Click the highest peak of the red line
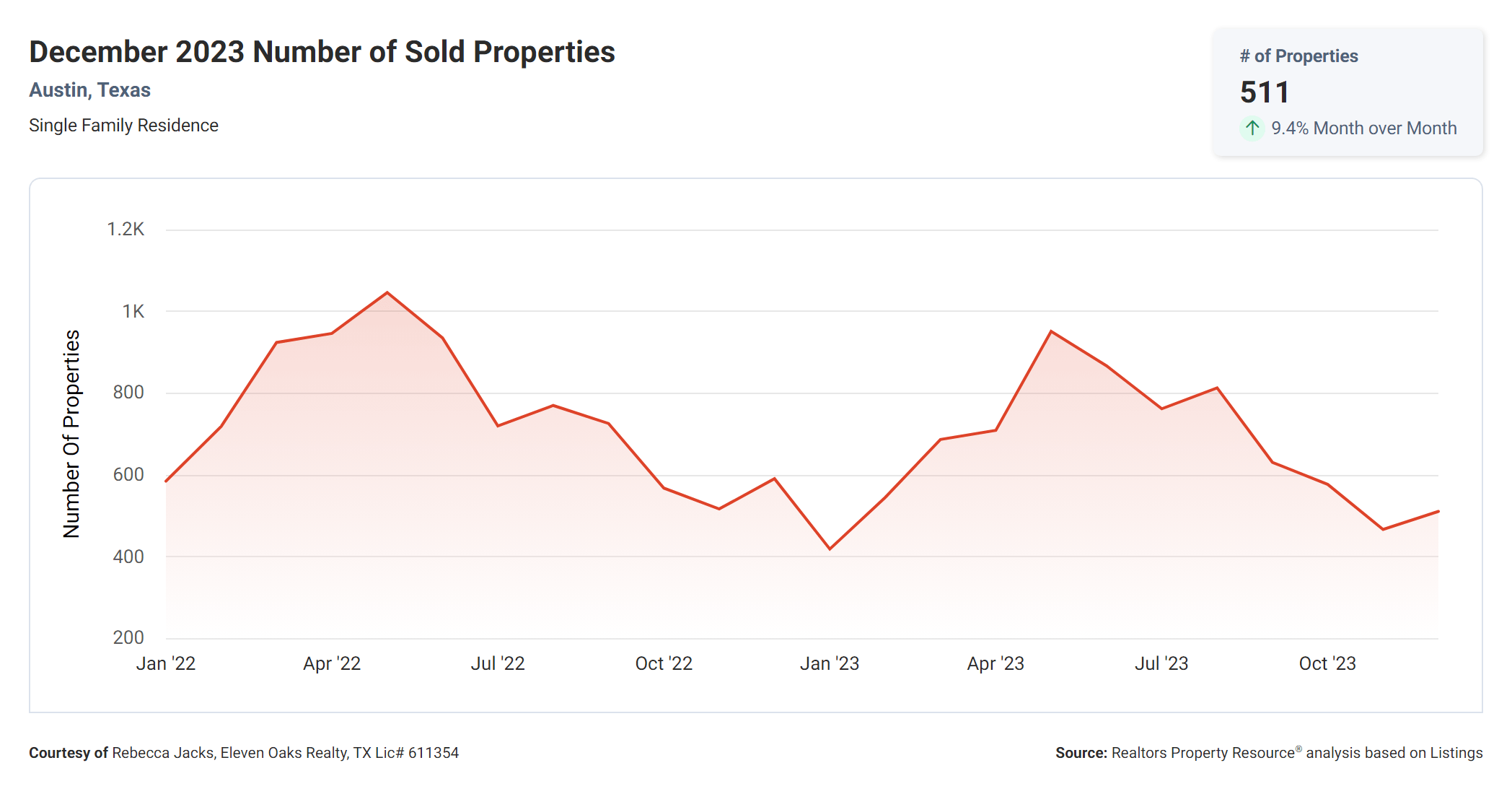The width and height of the screenshot is (1512, 794). pos(387,293)
